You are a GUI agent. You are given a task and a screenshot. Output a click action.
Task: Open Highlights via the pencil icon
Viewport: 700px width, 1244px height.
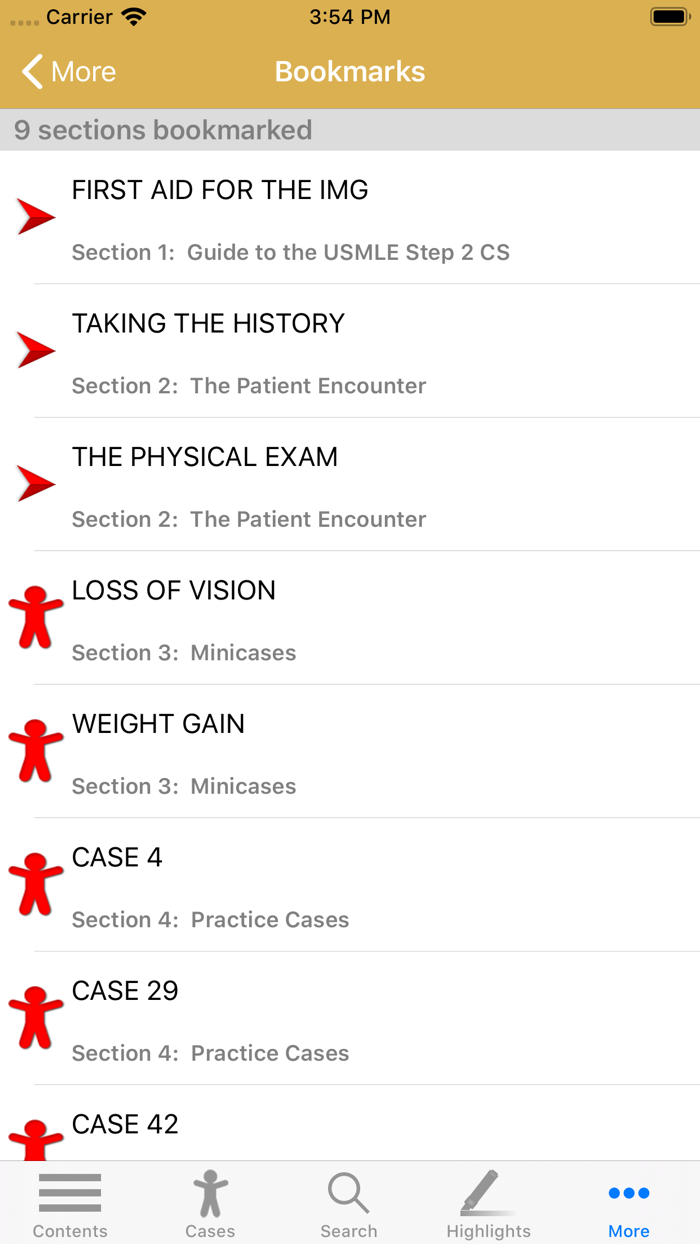pyautogui.click(x=488, y=1202)
